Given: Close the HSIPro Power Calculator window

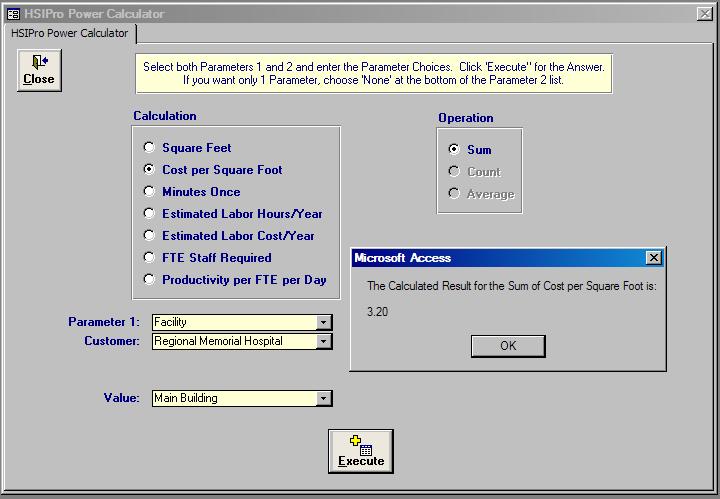Looking at the screenshot, I should 705,14.
